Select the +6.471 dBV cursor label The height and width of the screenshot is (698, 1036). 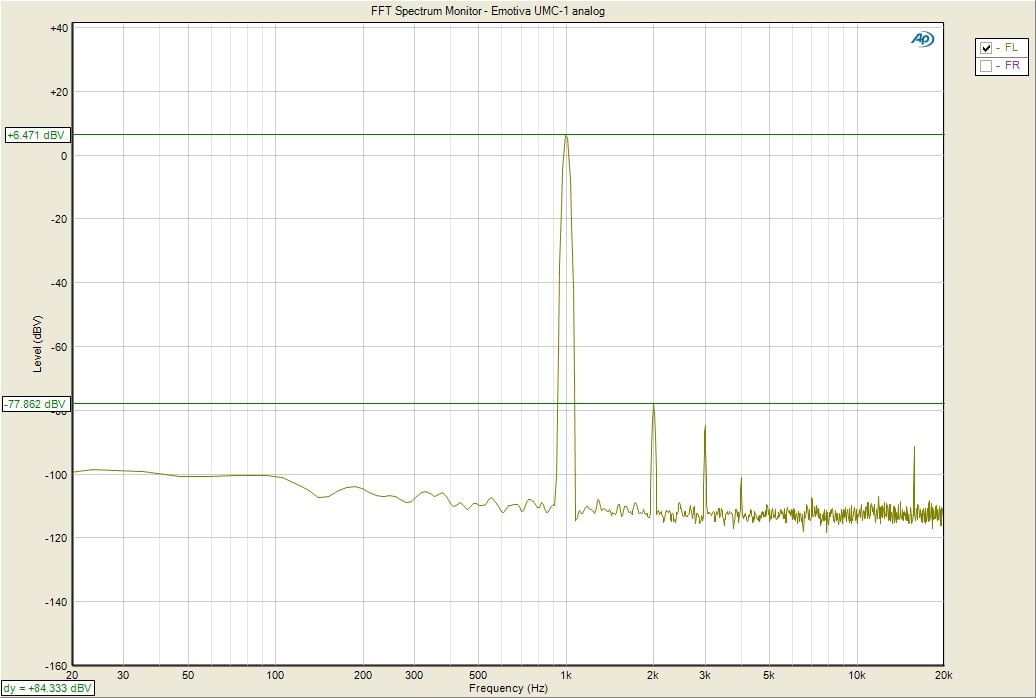(37, 135)
